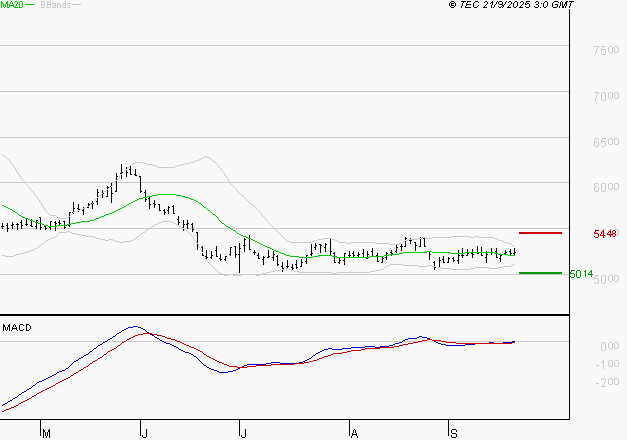Click the MACD indicator panel label
Screen dimensions: 627x440
(x=18, y=327)
